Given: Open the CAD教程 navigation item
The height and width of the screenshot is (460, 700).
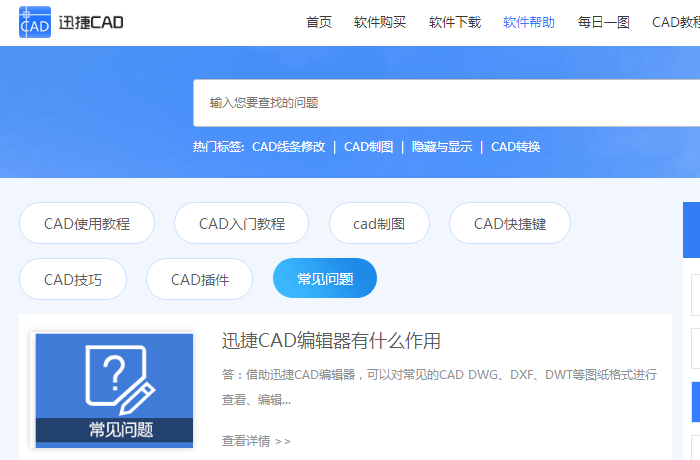Looking at the screenshot, I should pos(676,22).
